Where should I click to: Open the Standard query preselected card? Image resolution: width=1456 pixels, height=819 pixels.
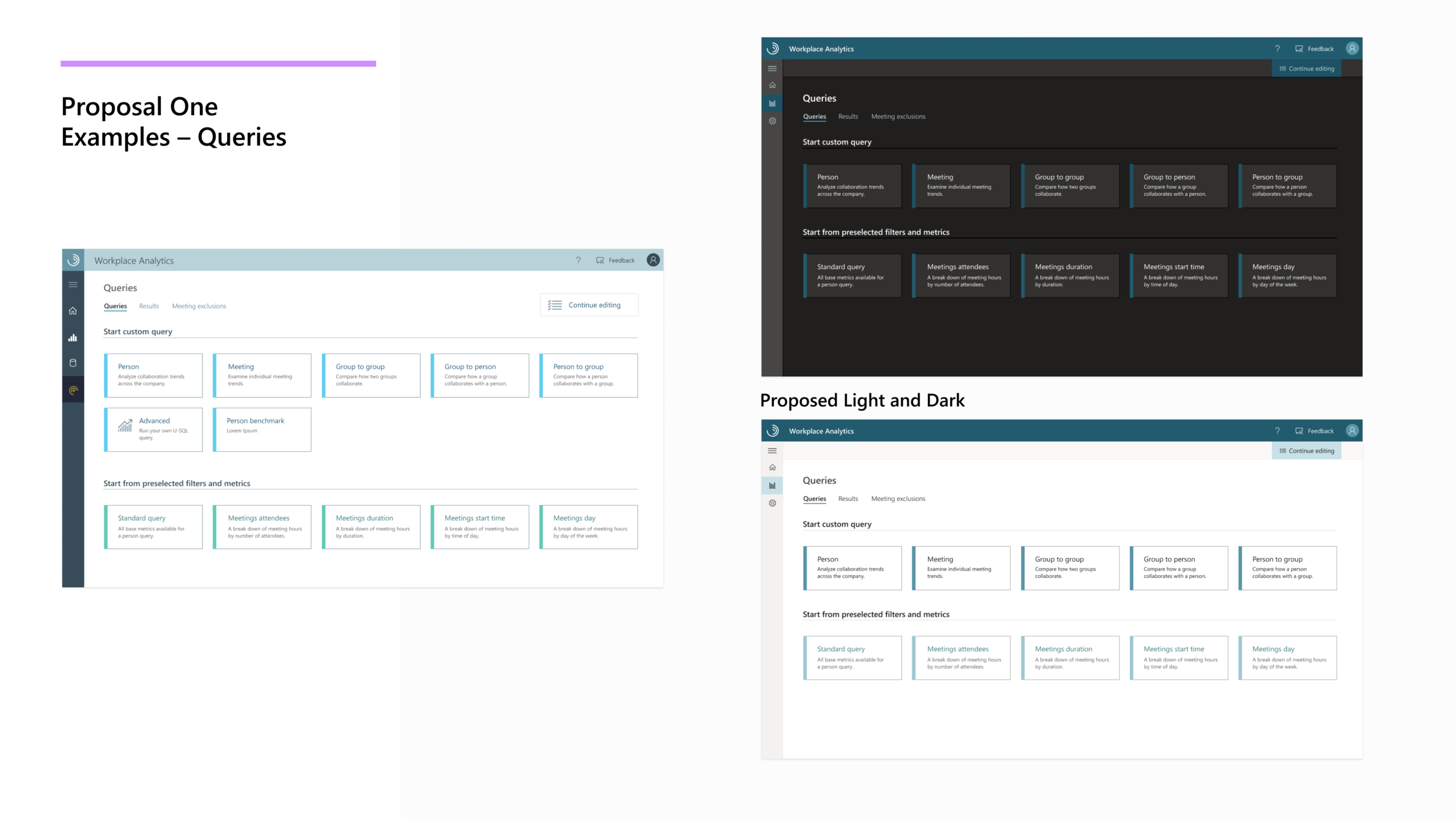click(x=153, y=526)
